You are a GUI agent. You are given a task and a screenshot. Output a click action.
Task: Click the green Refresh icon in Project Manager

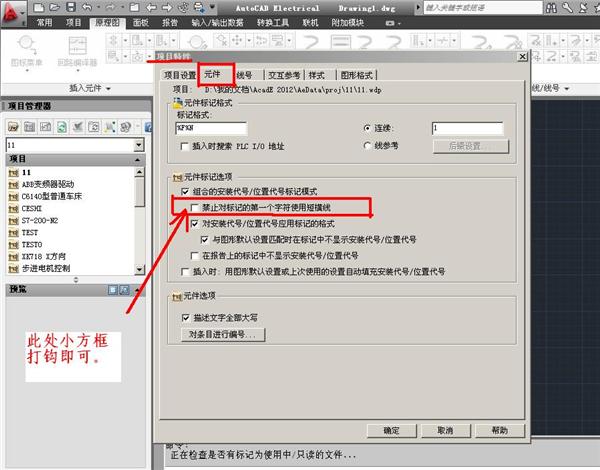pos(62,127)
